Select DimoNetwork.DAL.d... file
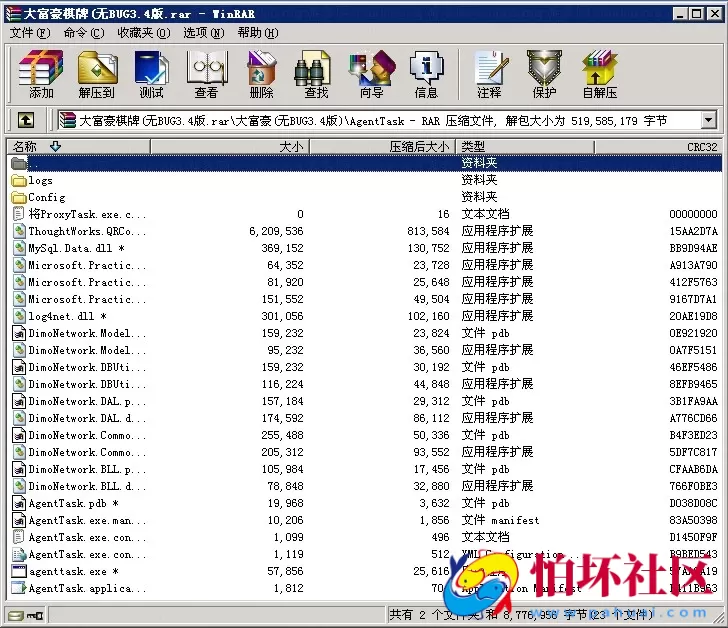Screen dimensions: 728x628 point(364,418)
